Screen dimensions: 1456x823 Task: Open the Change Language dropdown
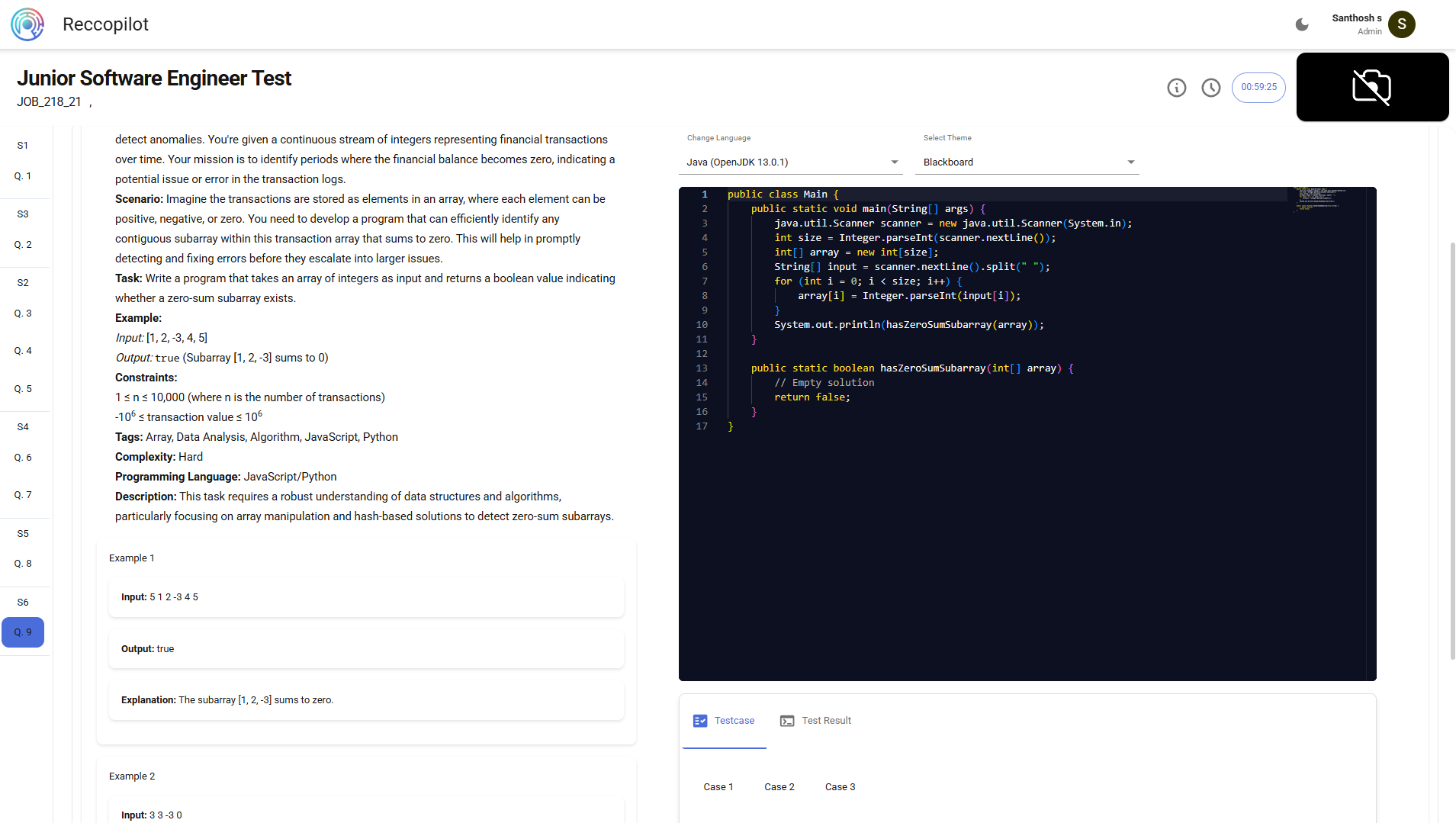(791, 162)
